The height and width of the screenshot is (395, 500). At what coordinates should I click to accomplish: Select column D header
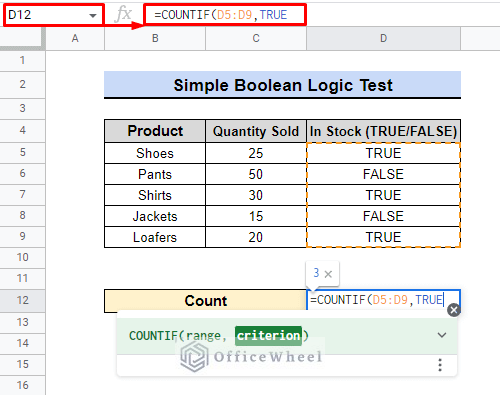(x=383, y=38)
